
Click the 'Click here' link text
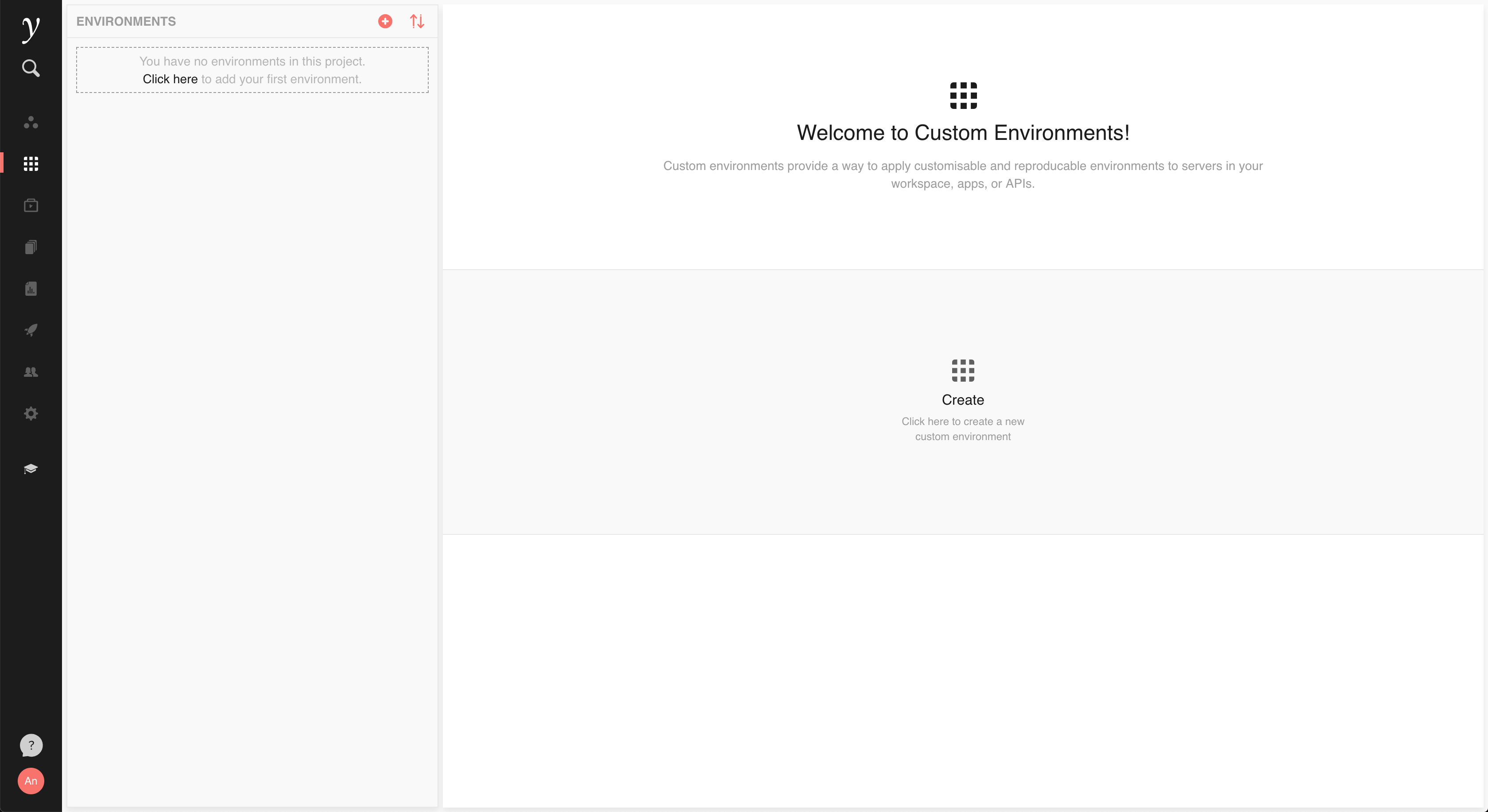(x=170, y=79)
